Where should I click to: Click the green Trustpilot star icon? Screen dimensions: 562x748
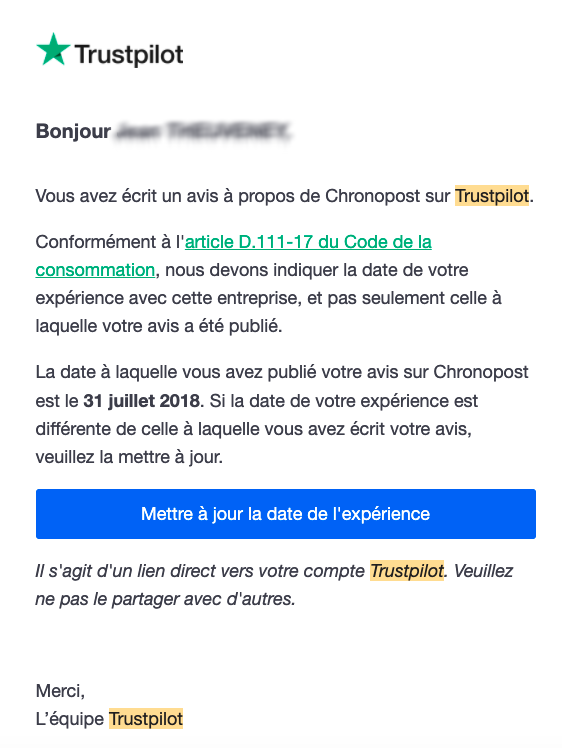[53, 50]
